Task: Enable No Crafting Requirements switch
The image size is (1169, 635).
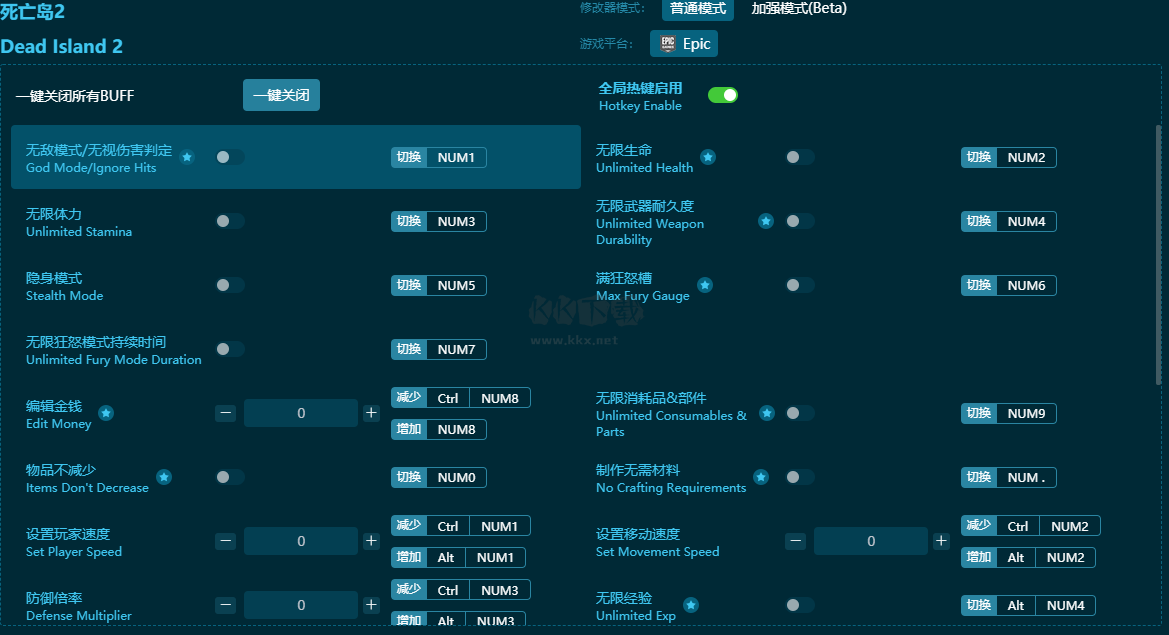Action: [x=799, y=477]
